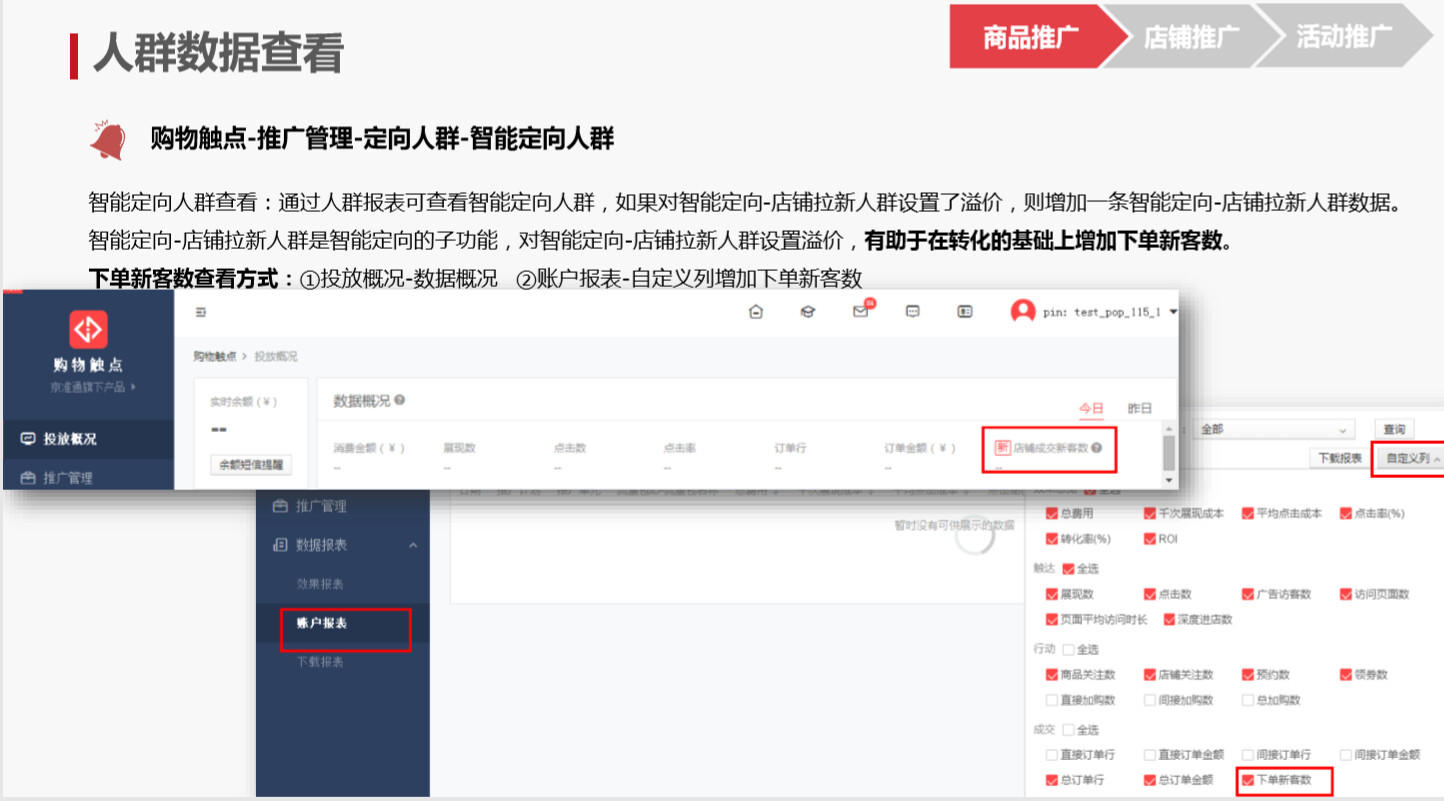
Task: Toggle the sidebar collapse hamburger icon
Action: pyautogui.click(x=201, y=312)
